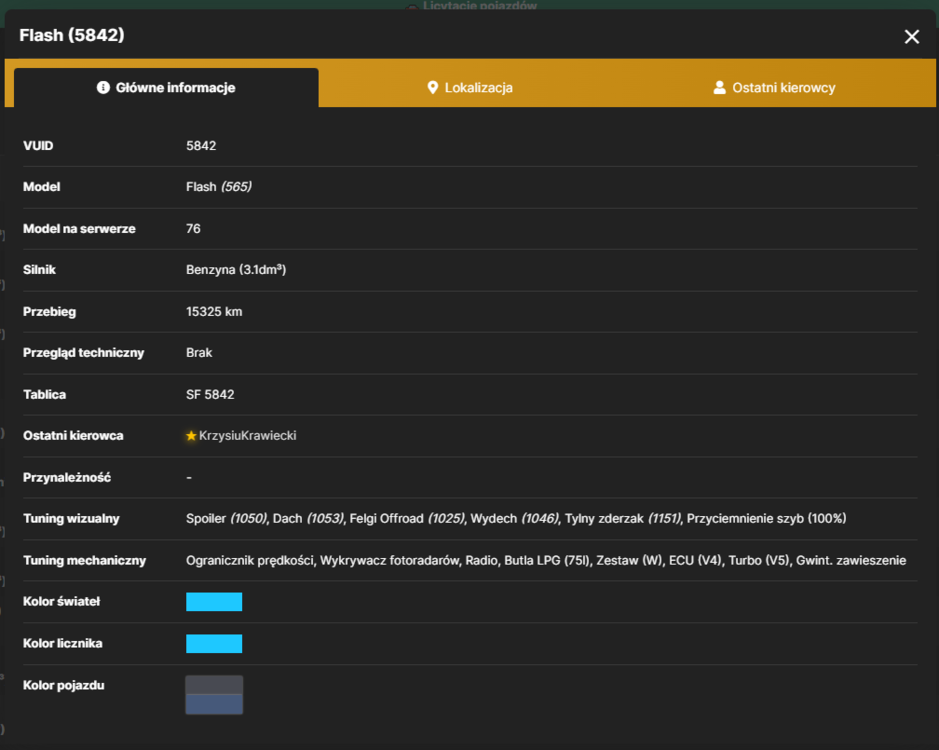Click the map pin icon in Lokalizacja tab

click(x=432, y=87)
